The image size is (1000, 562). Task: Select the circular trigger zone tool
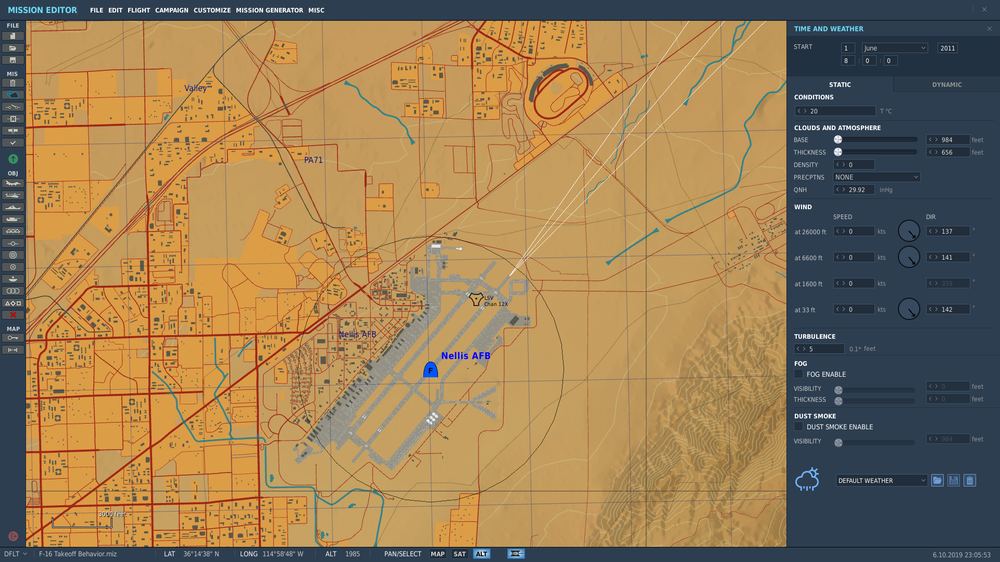(12, 255)
